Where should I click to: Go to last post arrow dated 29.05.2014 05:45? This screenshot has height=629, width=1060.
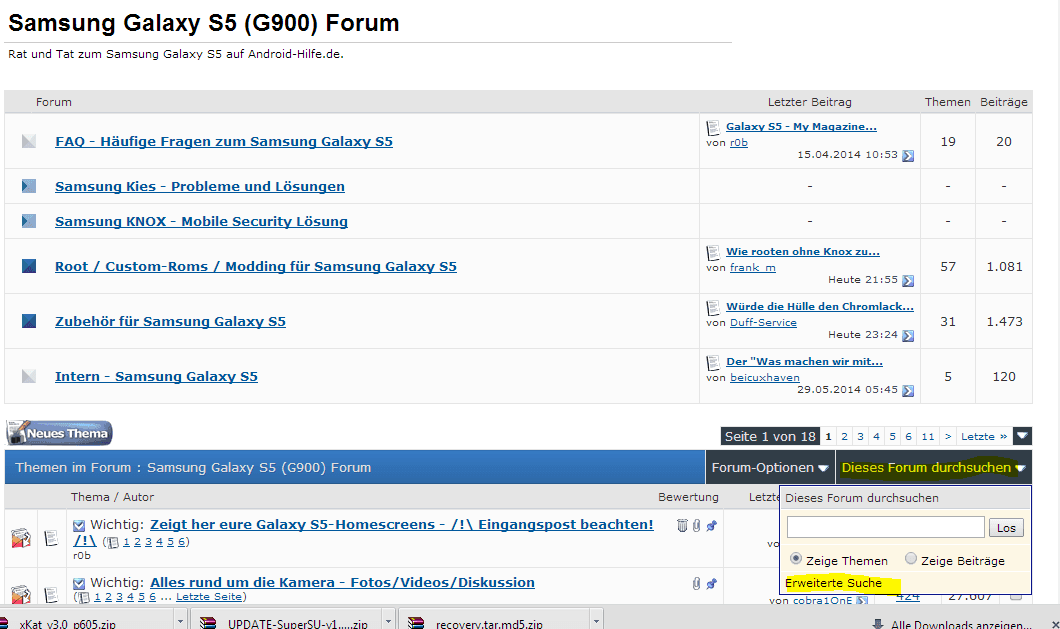pyautogui.click(x=908, y=391)
